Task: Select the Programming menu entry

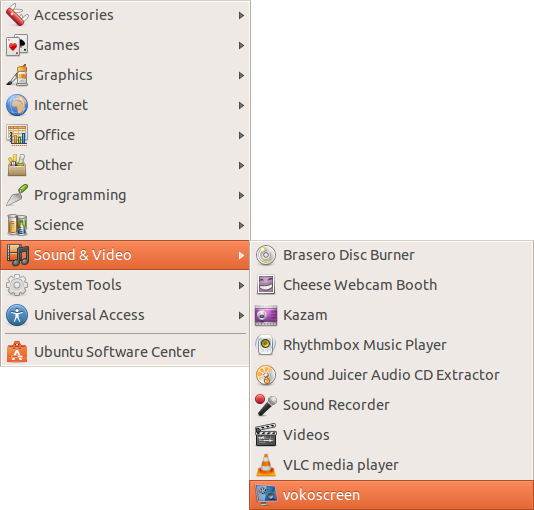Action: (x=125, y=195)
